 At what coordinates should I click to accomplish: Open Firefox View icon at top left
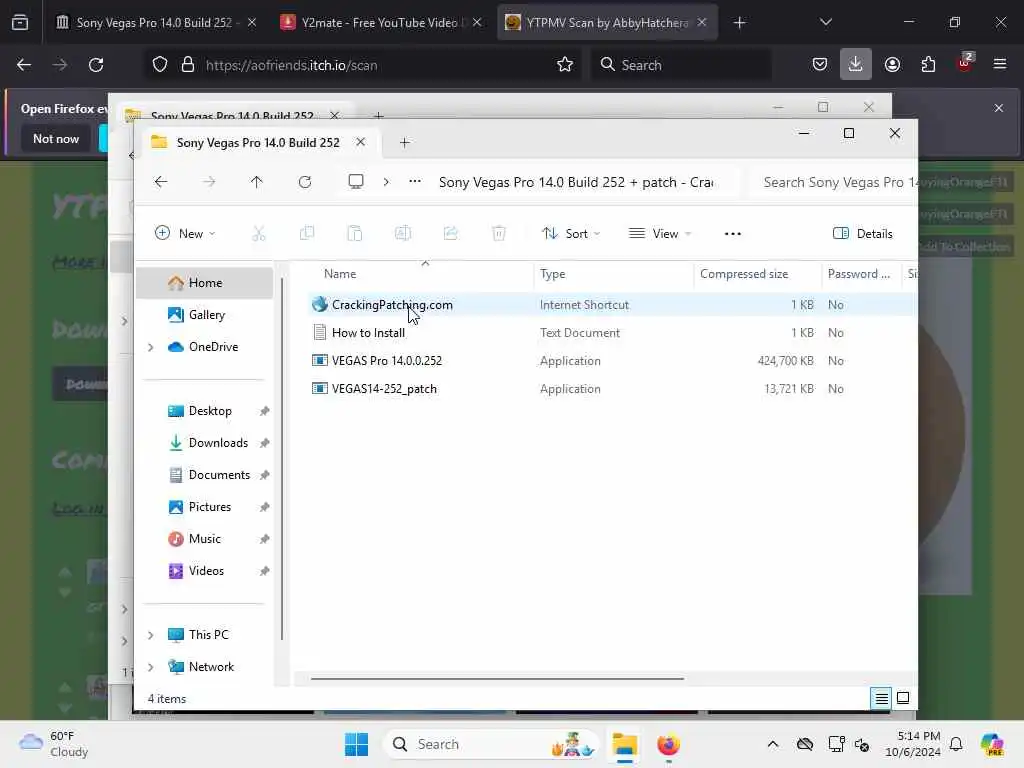[x=20, y=23]
